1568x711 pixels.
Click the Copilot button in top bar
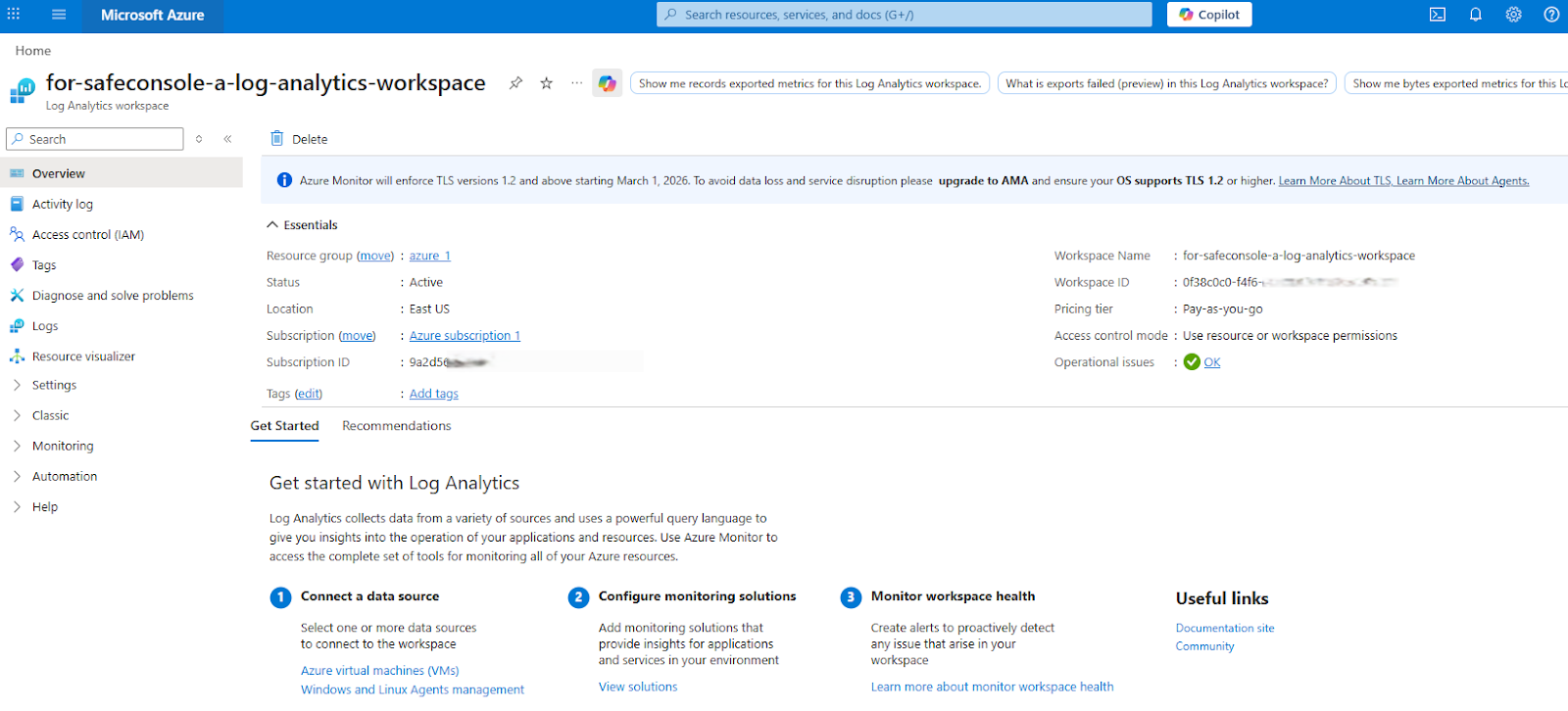pyautogui.click(x=1209, y=15)
